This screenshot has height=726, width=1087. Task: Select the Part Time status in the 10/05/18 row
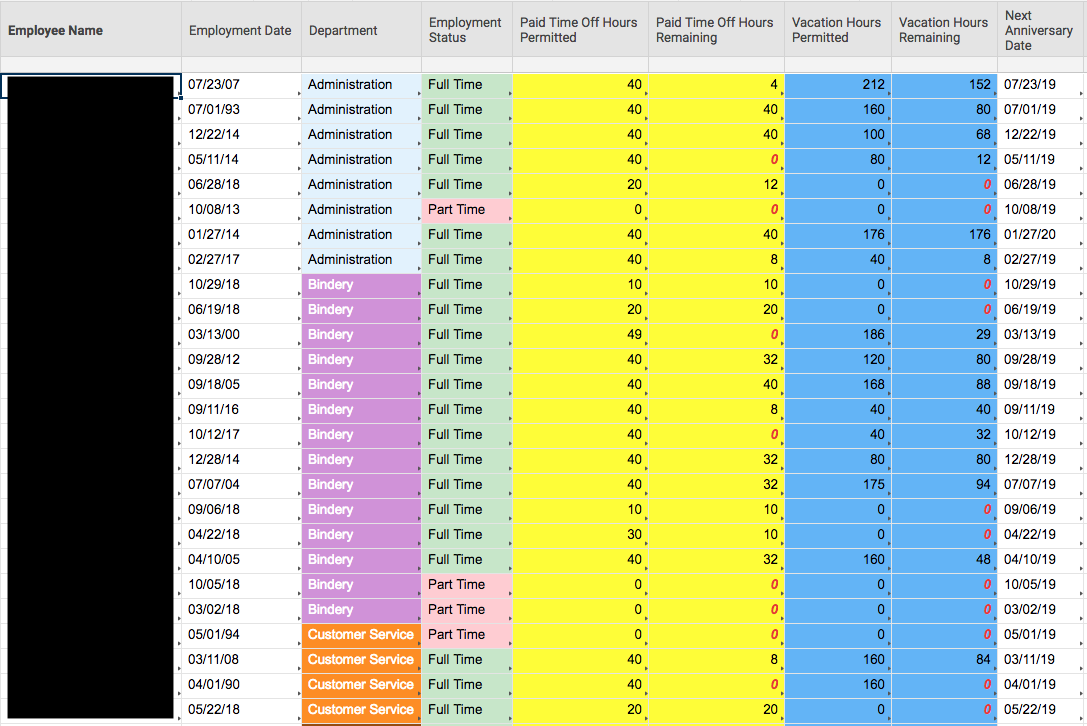[x=467, y=585]
